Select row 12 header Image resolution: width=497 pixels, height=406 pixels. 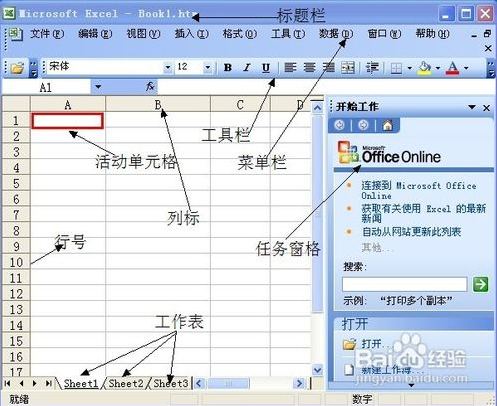tap(16, 294)
